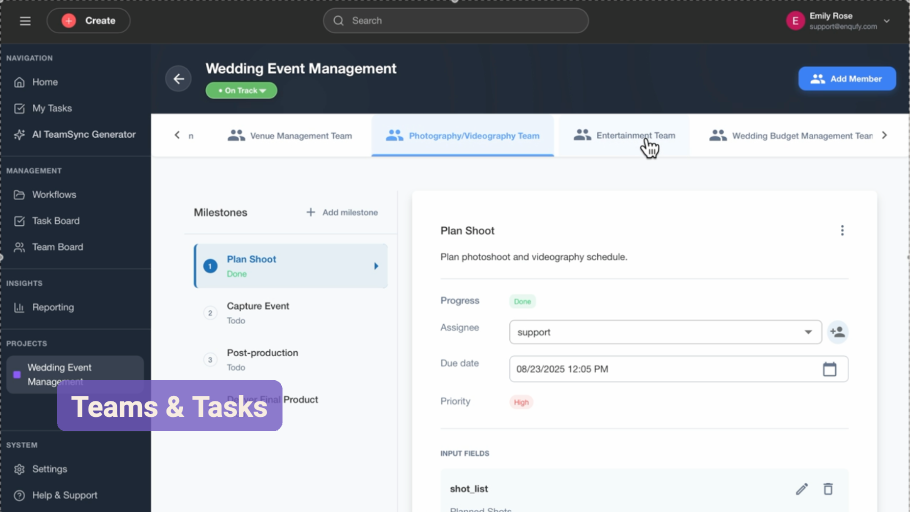Click the Plan Shoot description text
This screenshot has height=512, width=910.
(533, 257)
